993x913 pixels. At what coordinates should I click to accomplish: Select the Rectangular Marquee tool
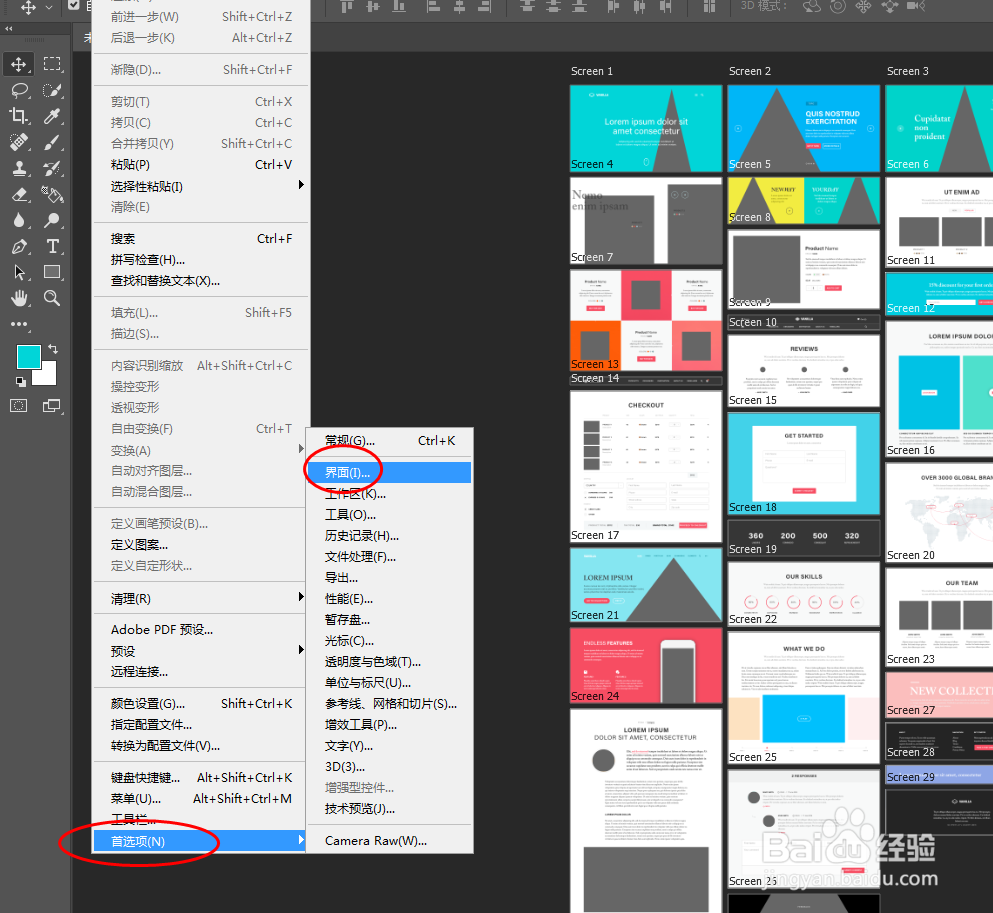click(52, 64)
